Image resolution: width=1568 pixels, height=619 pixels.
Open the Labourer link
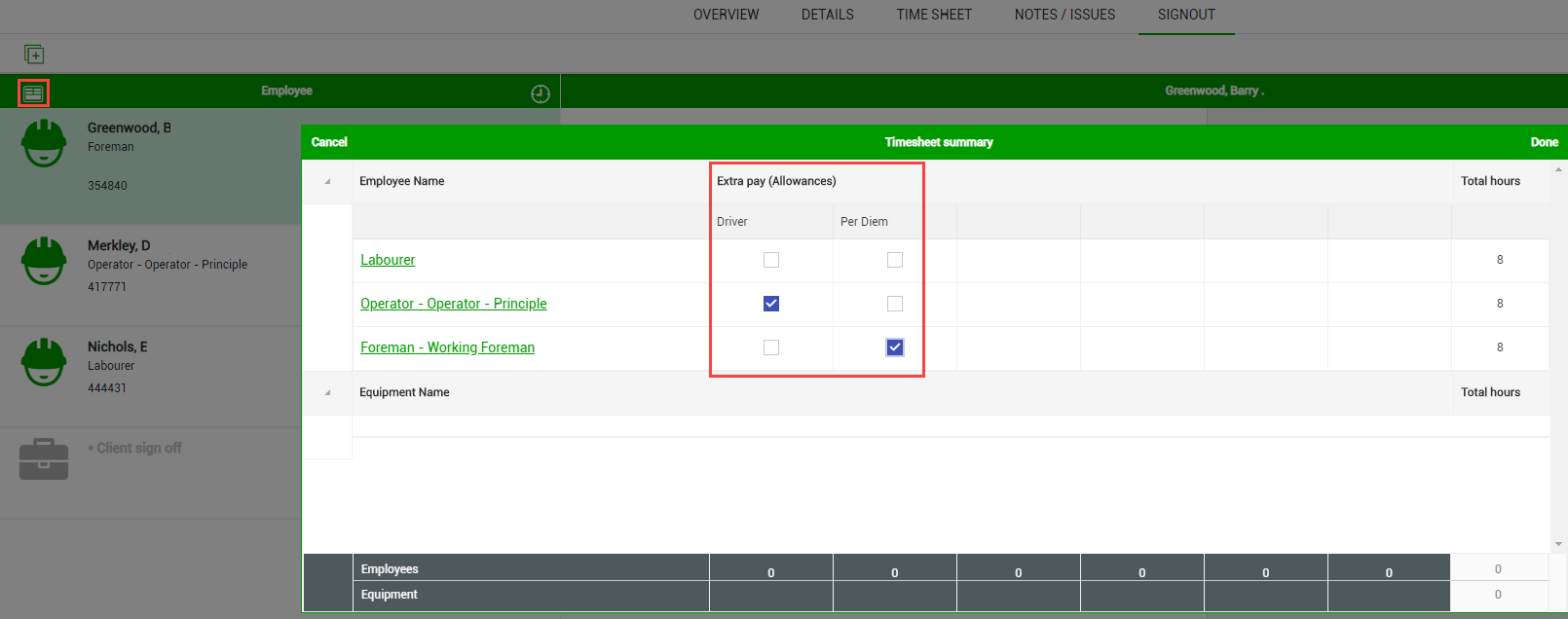[x=388, y=260]
